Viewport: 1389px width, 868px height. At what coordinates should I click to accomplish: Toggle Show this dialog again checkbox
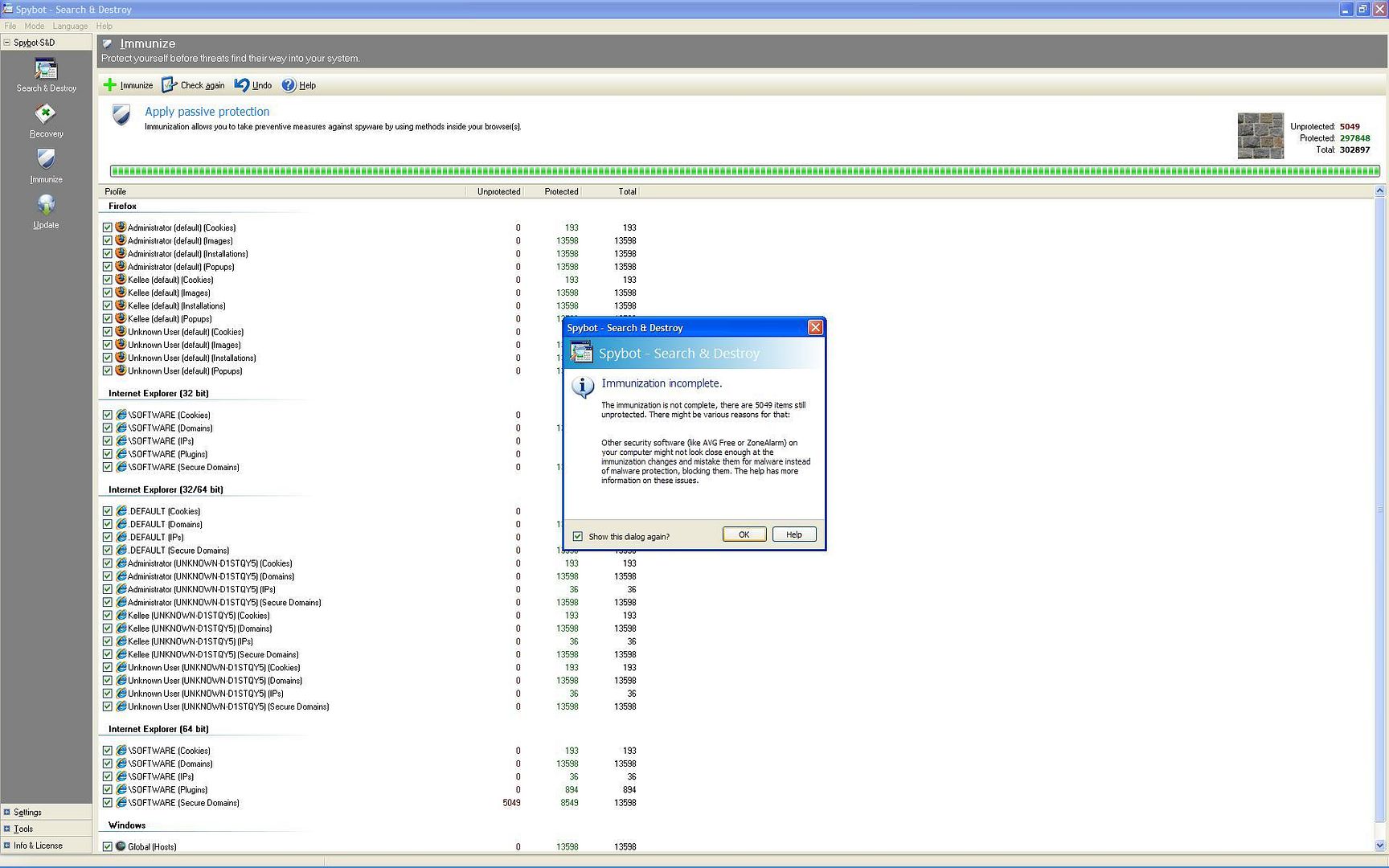(577, 536)
